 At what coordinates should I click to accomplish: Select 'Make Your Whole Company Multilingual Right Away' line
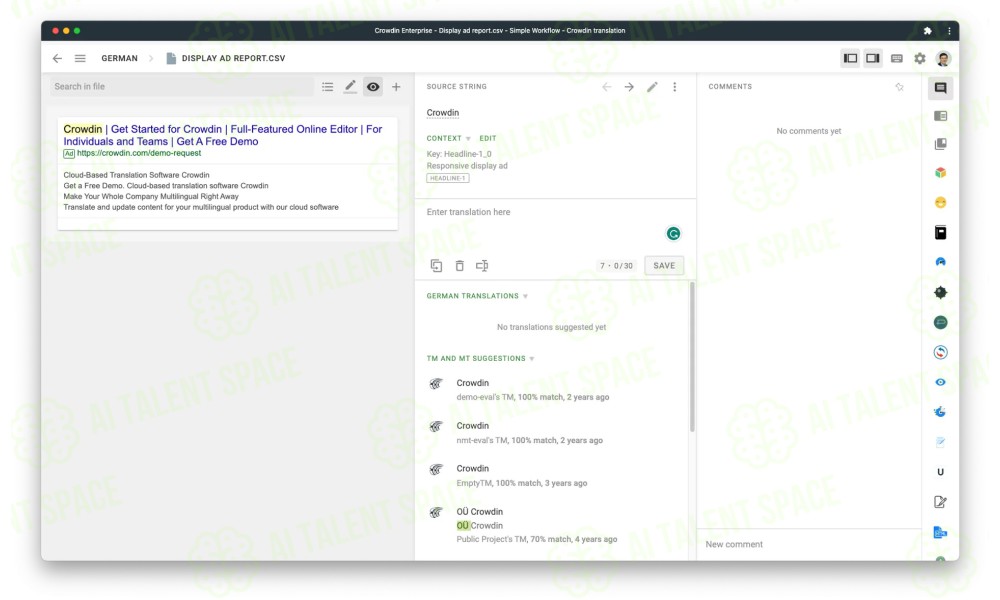(151, 196)
